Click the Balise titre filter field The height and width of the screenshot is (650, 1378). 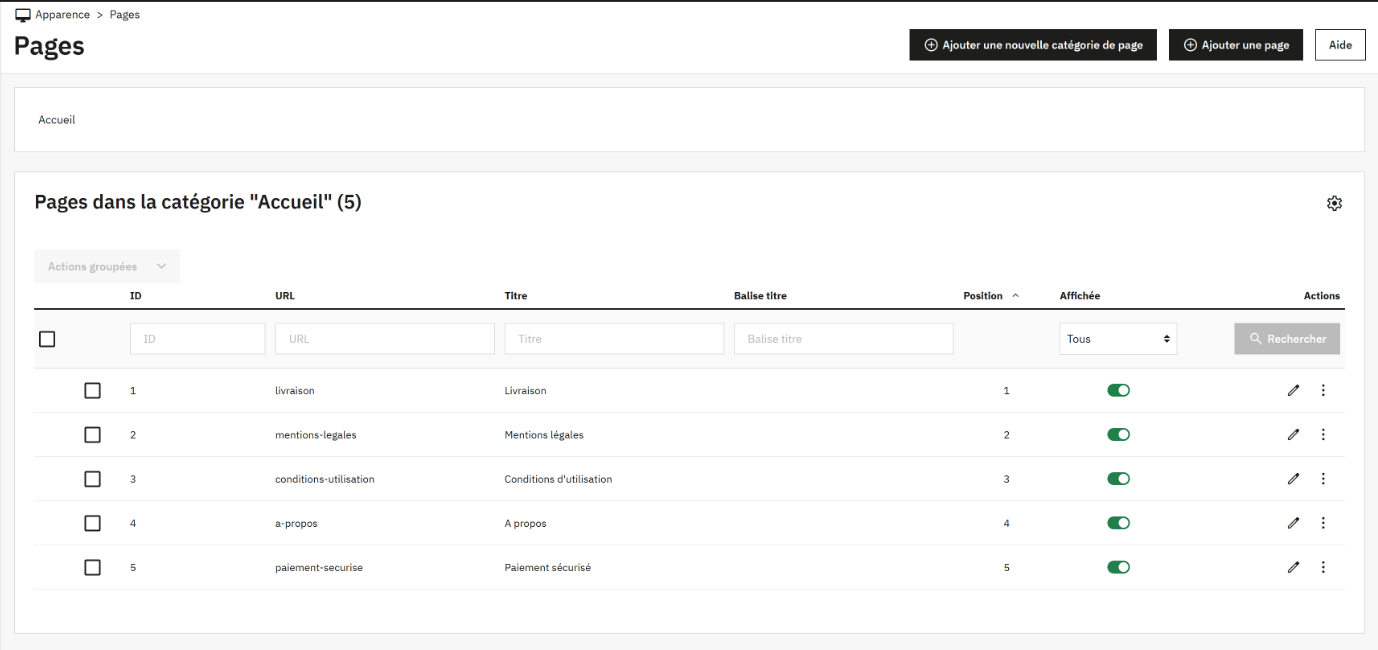point(844,339)
